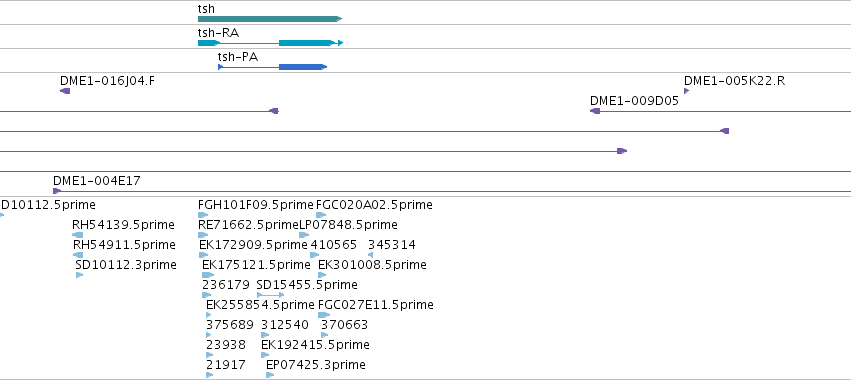Click the RH54139.5prime EST arrow

[x=78, y=235]
